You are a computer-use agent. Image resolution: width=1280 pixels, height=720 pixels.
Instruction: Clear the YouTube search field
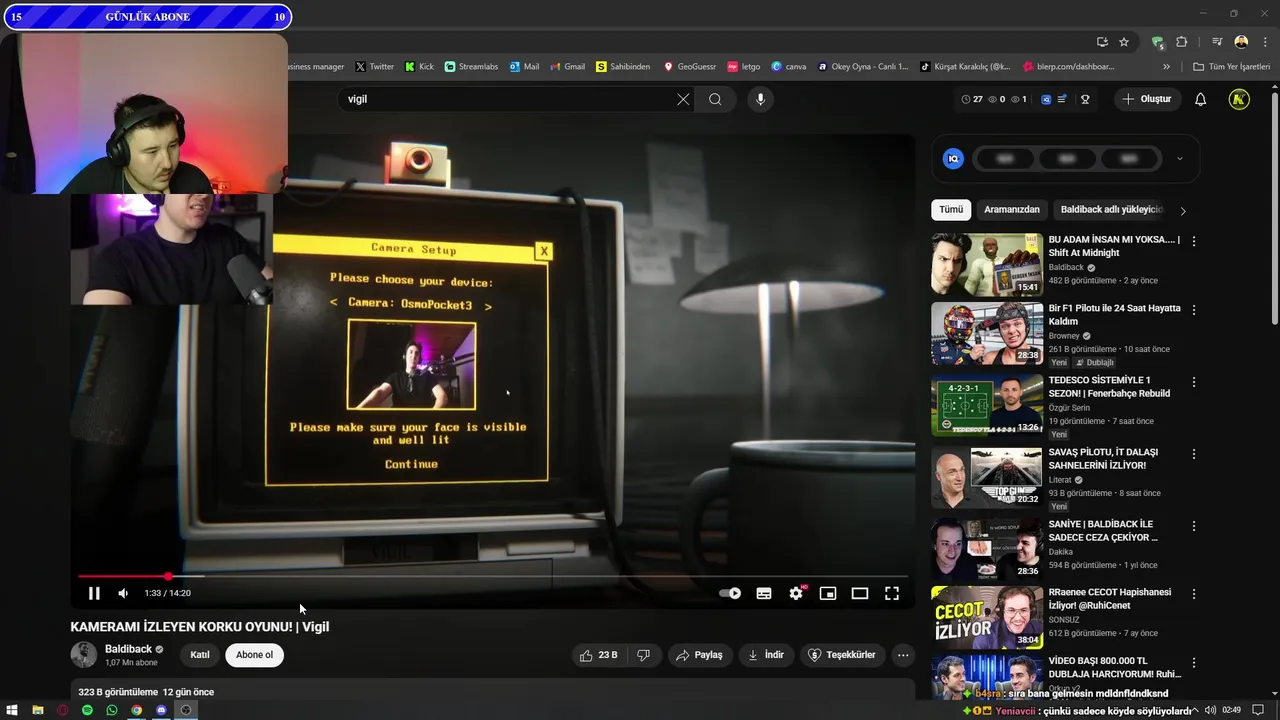tap(683, 99)
